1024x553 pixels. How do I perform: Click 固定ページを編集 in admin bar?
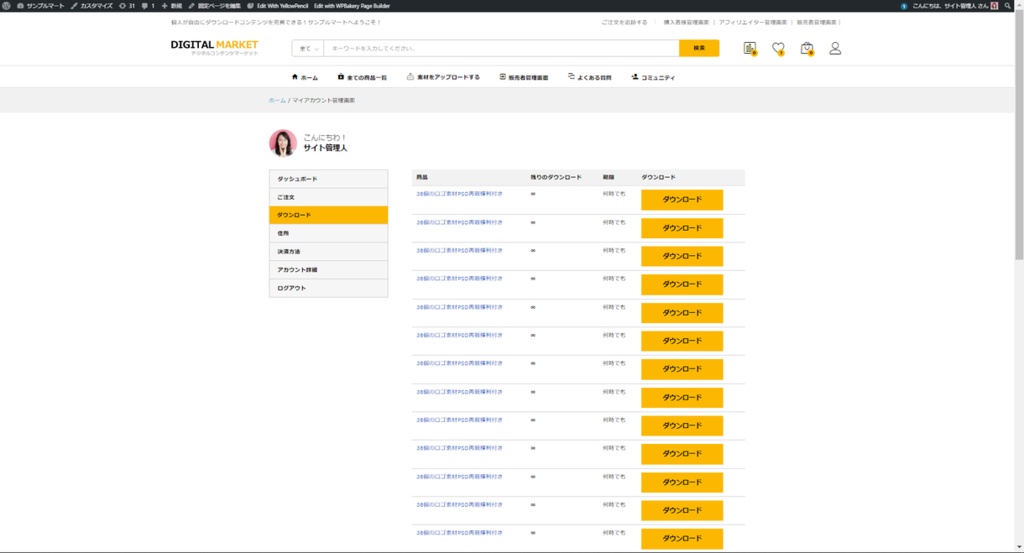(214, 6)
